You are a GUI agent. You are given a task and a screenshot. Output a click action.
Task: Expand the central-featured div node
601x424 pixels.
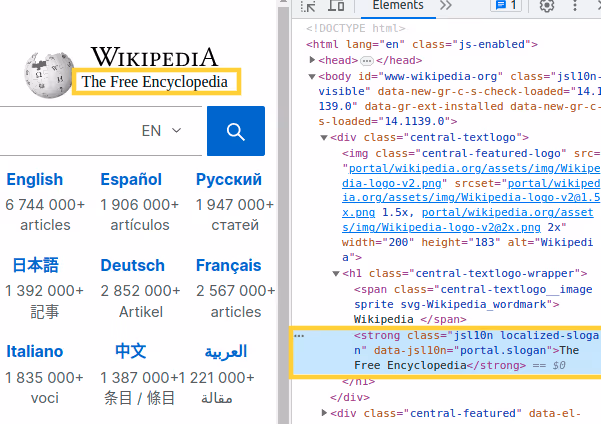click(324, 413)
